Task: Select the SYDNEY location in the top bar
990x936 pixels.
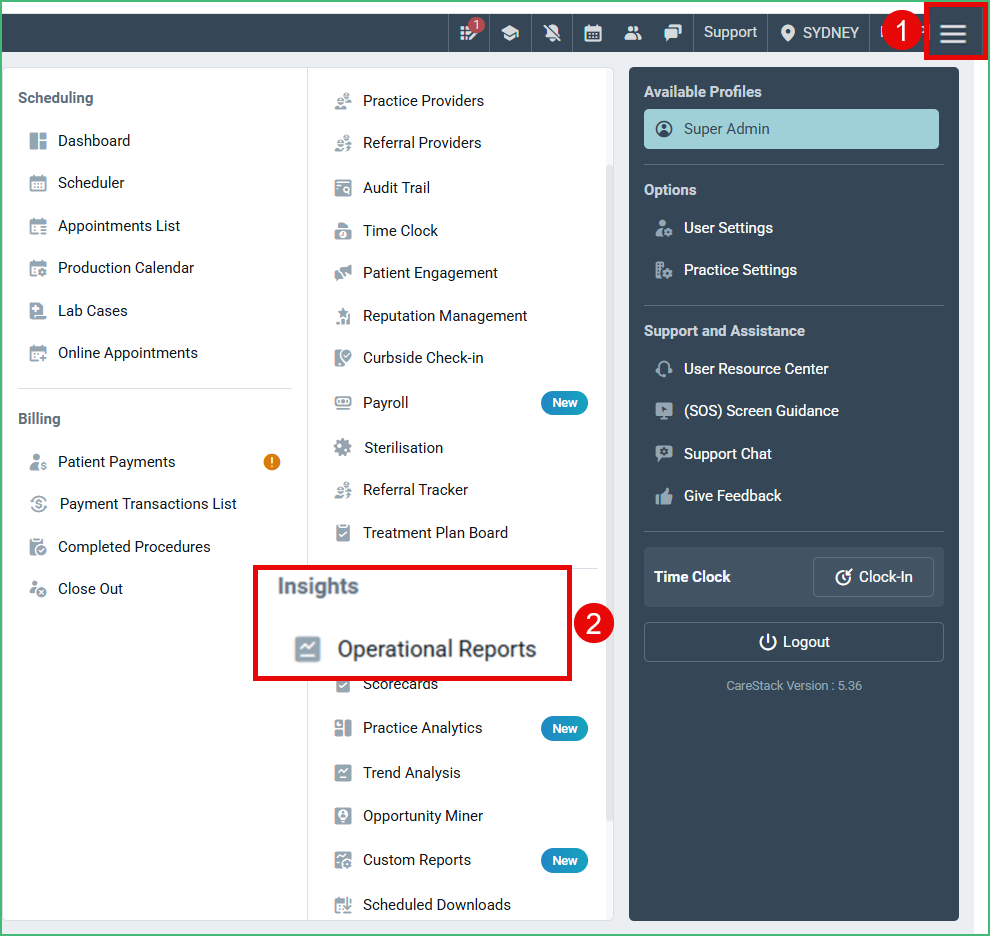Action: pyautogui.click(x=818, y=32)
